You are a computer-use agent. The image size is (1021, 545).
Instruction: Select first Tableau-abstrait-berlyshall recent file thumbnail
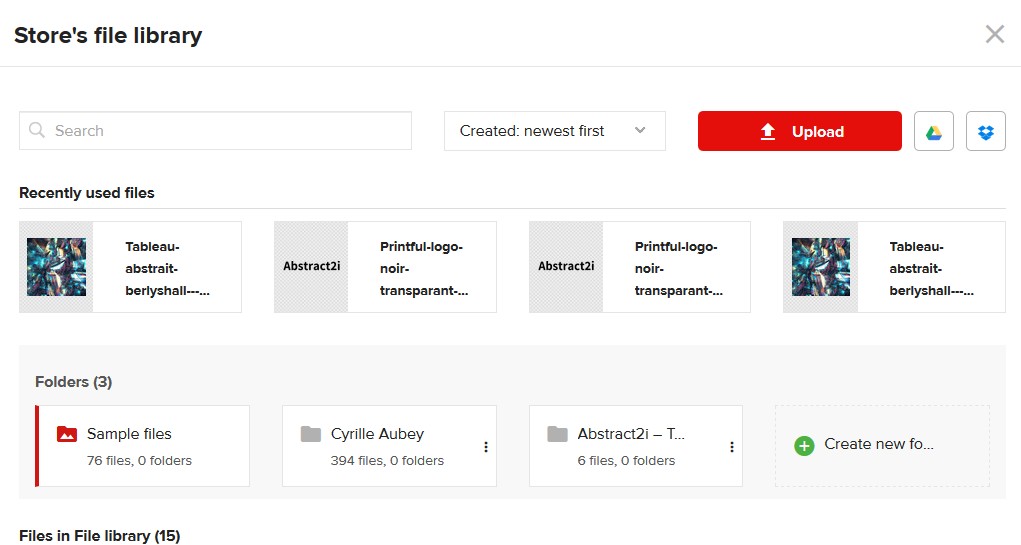tap(57, 267)
